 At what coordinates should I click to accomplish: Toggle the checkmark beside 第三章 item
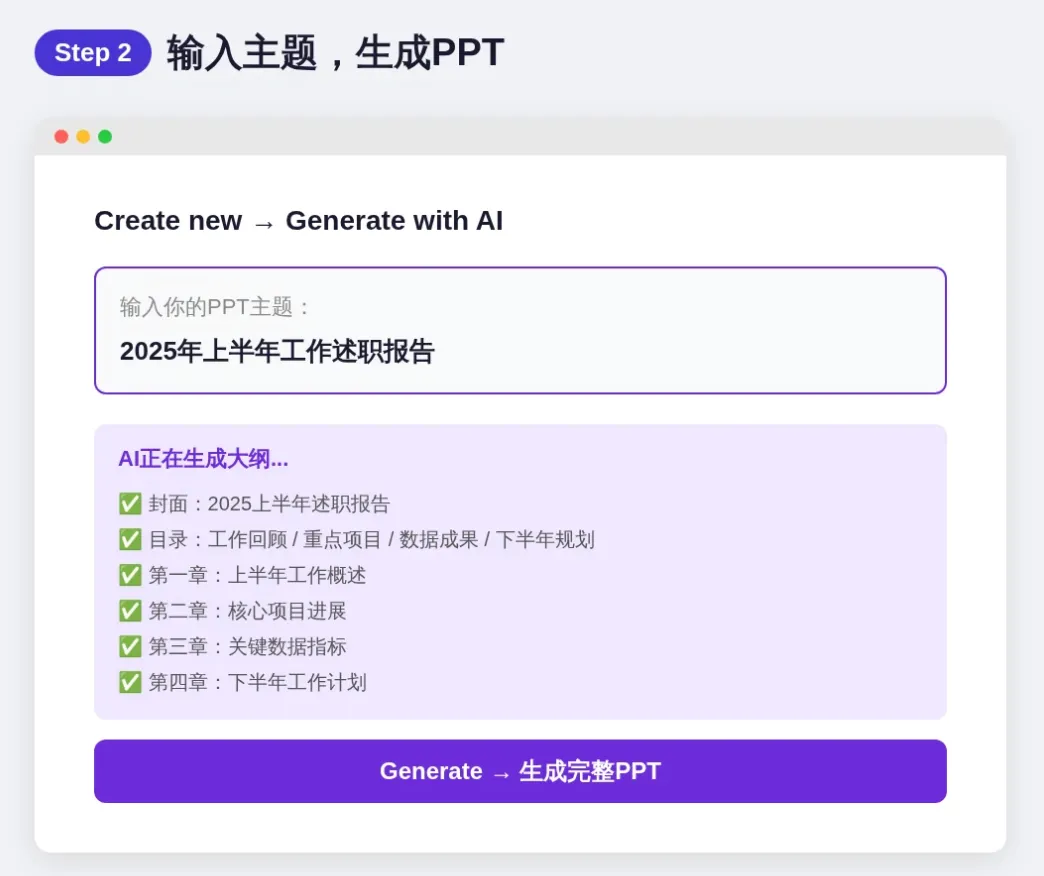[x=130, y=646]
